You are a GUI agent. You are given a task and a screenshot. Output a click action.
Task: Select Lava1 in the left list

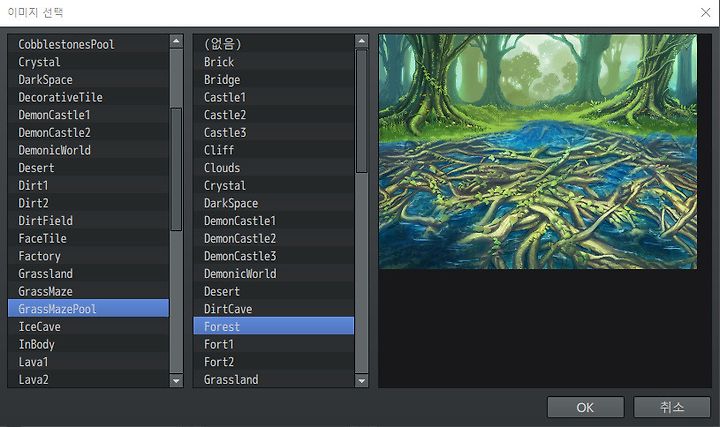click(x=88, y=362)
